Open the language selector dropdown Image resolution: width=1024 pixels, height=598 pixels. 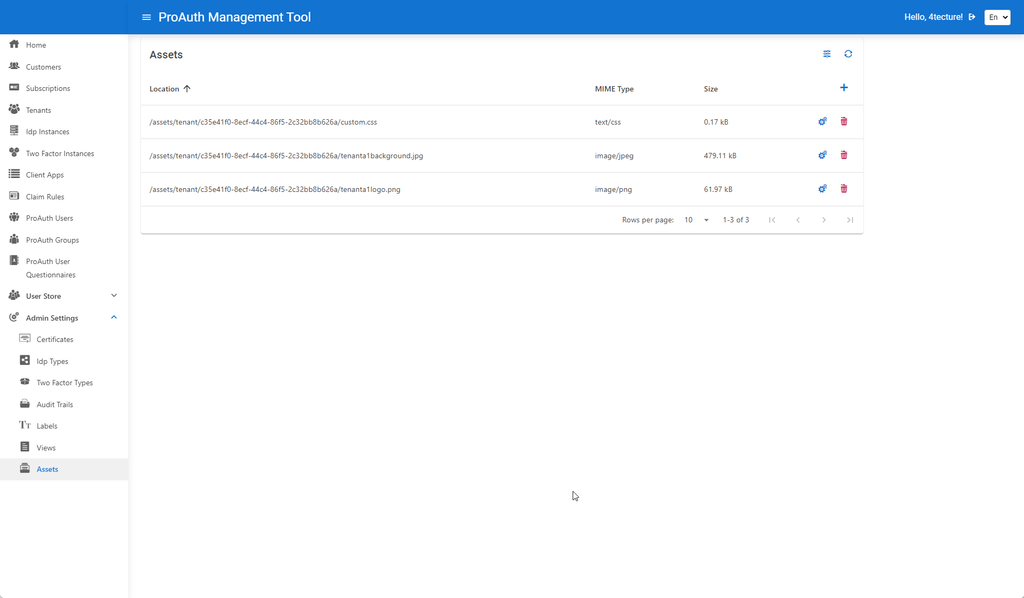997,17
